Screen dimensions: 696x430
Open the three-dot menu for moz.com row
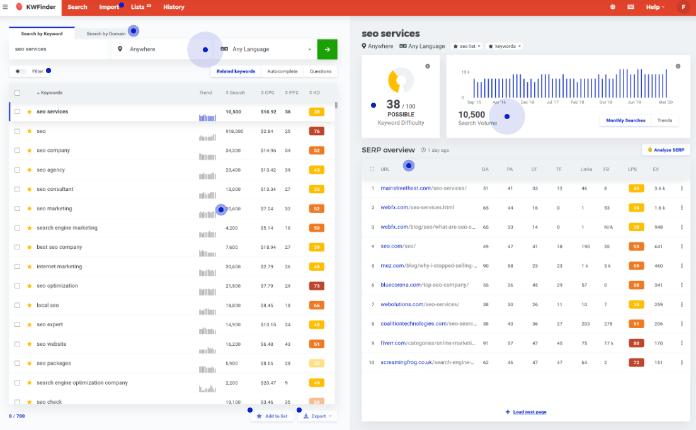(682, 266)
